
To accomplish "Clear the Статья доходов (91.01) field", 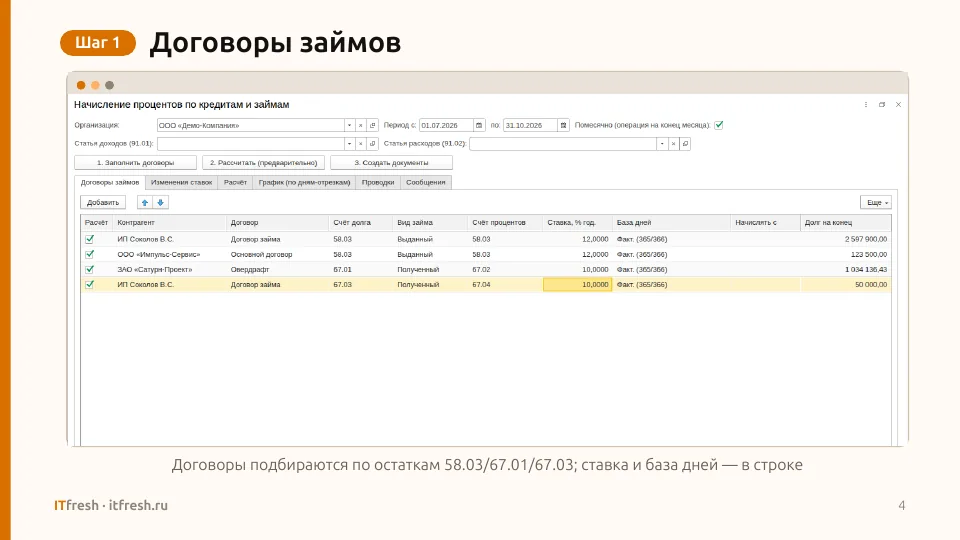I will pyautogui.click(x=361, y=144).
